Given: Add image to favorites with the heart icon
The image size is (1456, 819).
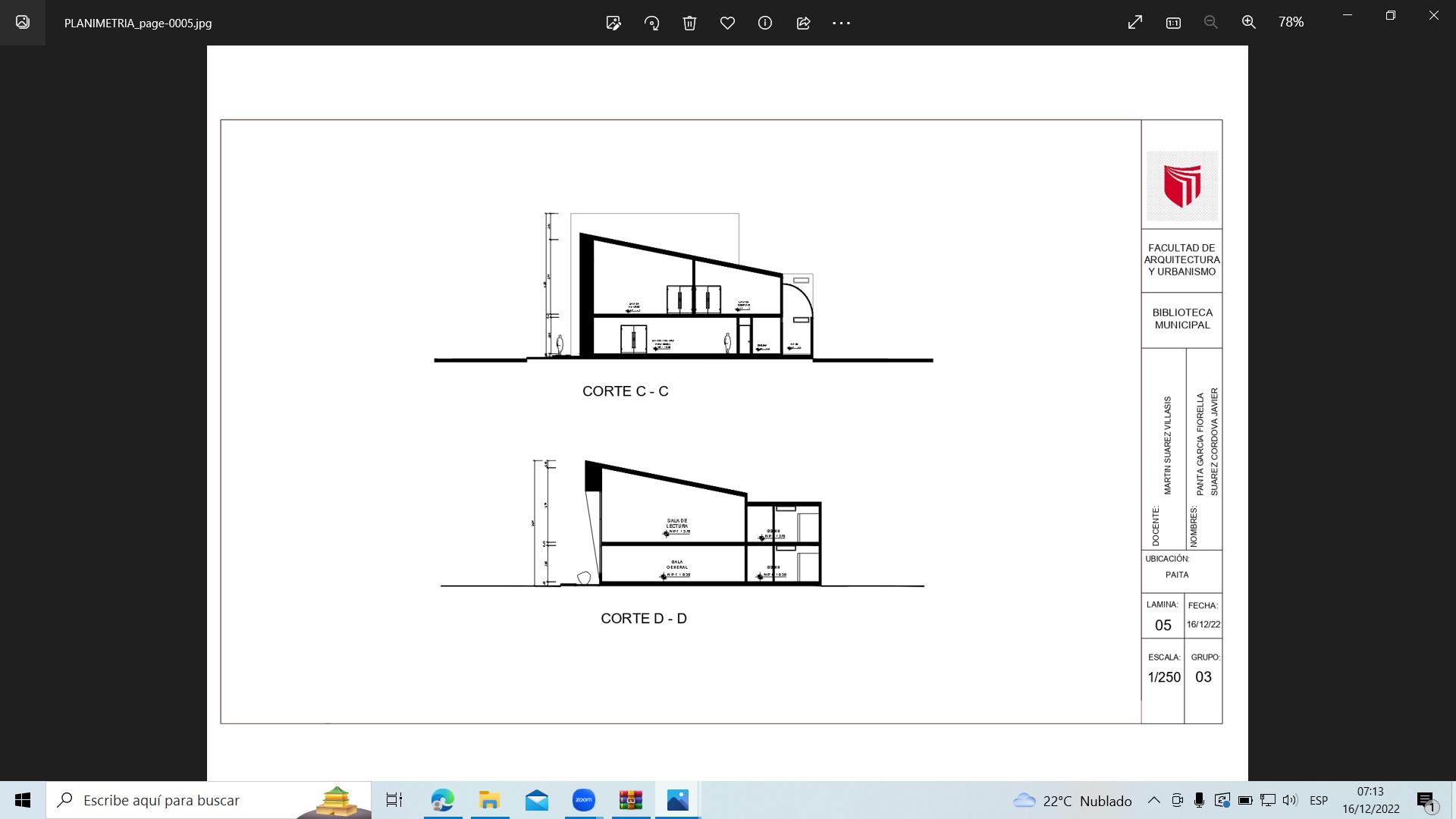Looking at the screenshot, I should (727, 23).
